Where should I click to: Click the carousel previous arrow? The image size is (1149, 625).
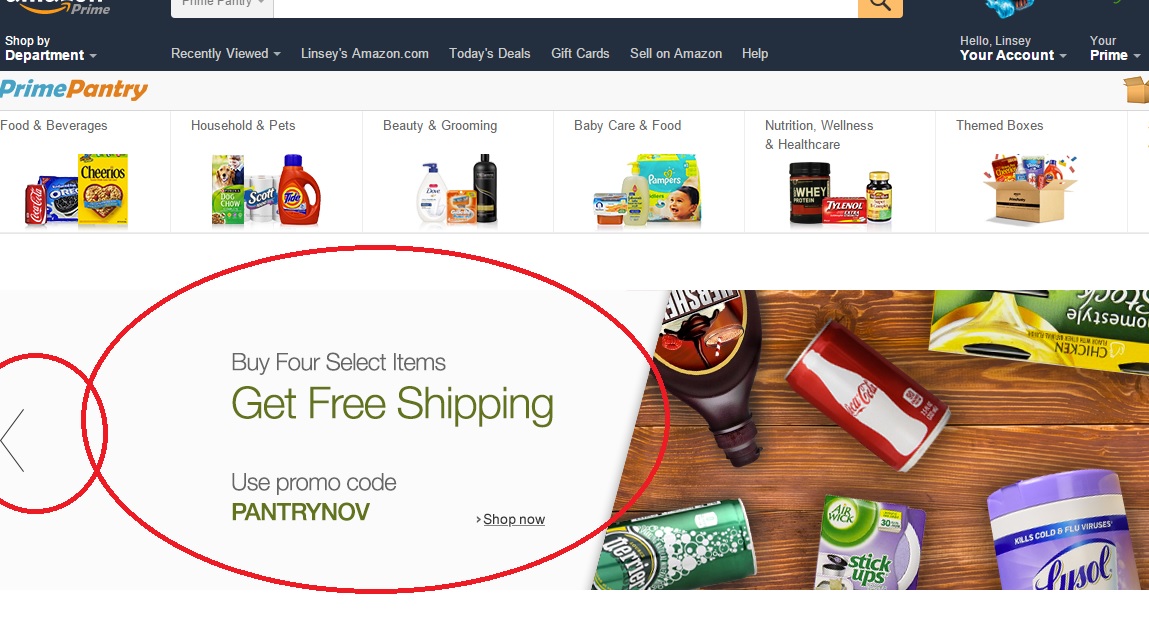tap(12, 440)
